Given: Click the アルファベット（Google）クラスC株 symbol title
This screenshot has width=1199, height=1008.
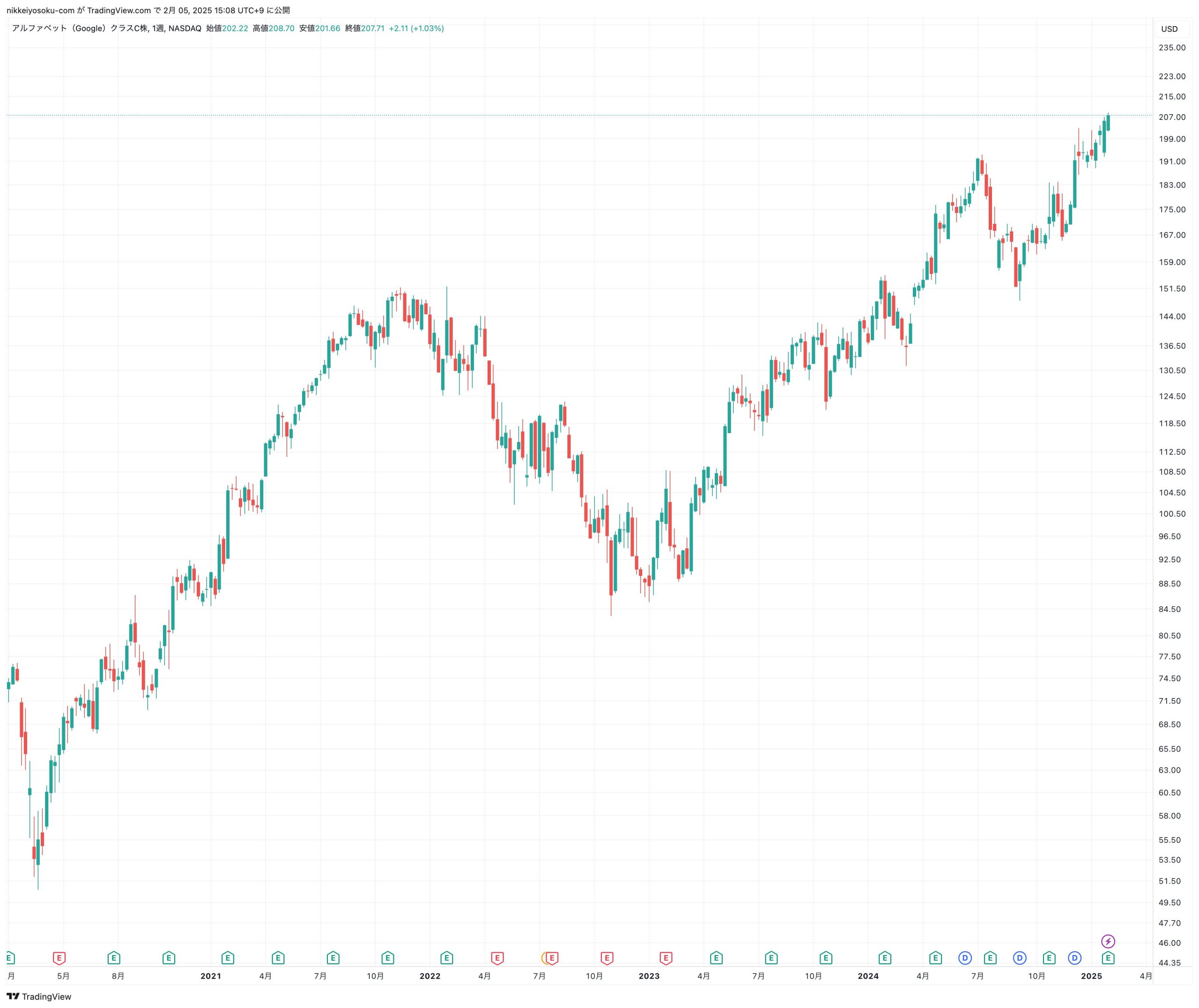Looking at the screenshot, I should point(80,28).
